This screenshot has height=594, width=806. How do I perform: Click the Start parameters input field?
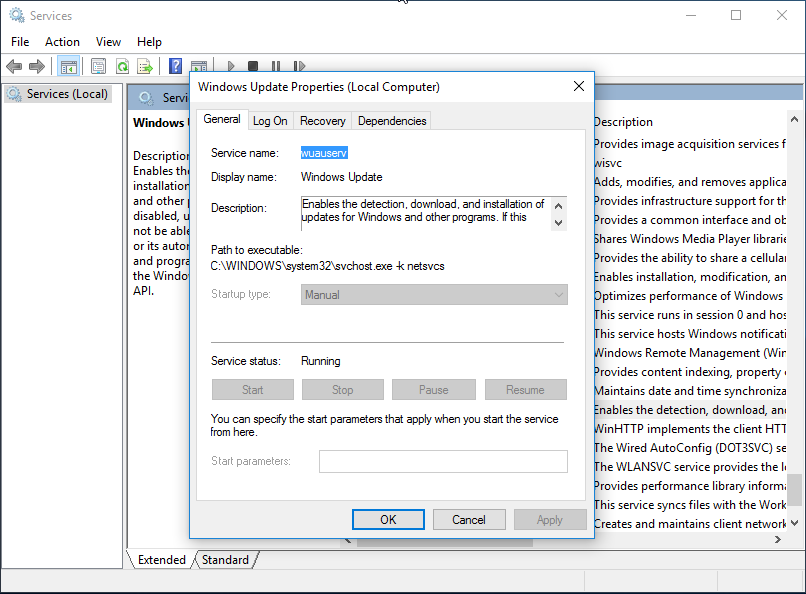coord(443,461)
